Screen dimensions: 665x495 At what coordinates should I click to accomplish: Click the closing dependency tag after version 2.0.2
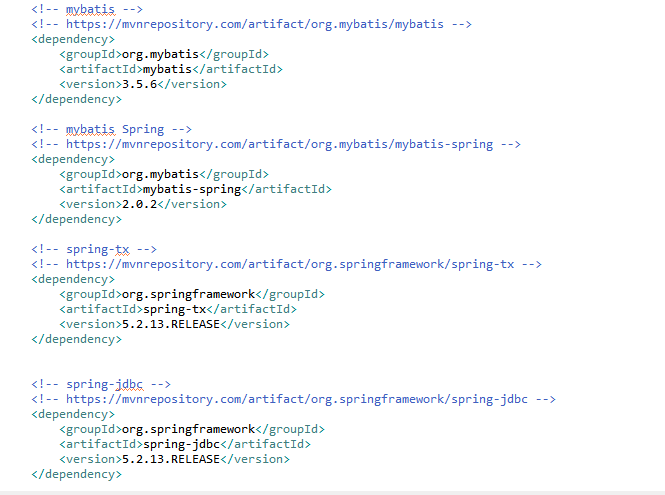pyautogui.click(x=76, y=219)
